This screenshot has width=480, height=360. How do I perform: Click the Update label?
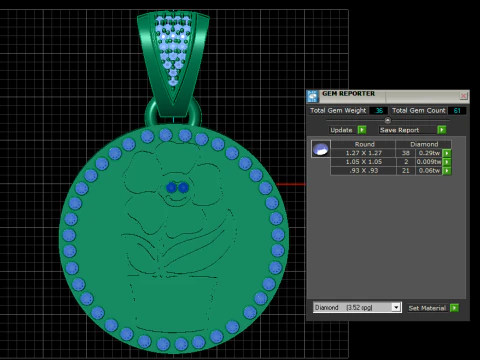[x=341, y=130]
